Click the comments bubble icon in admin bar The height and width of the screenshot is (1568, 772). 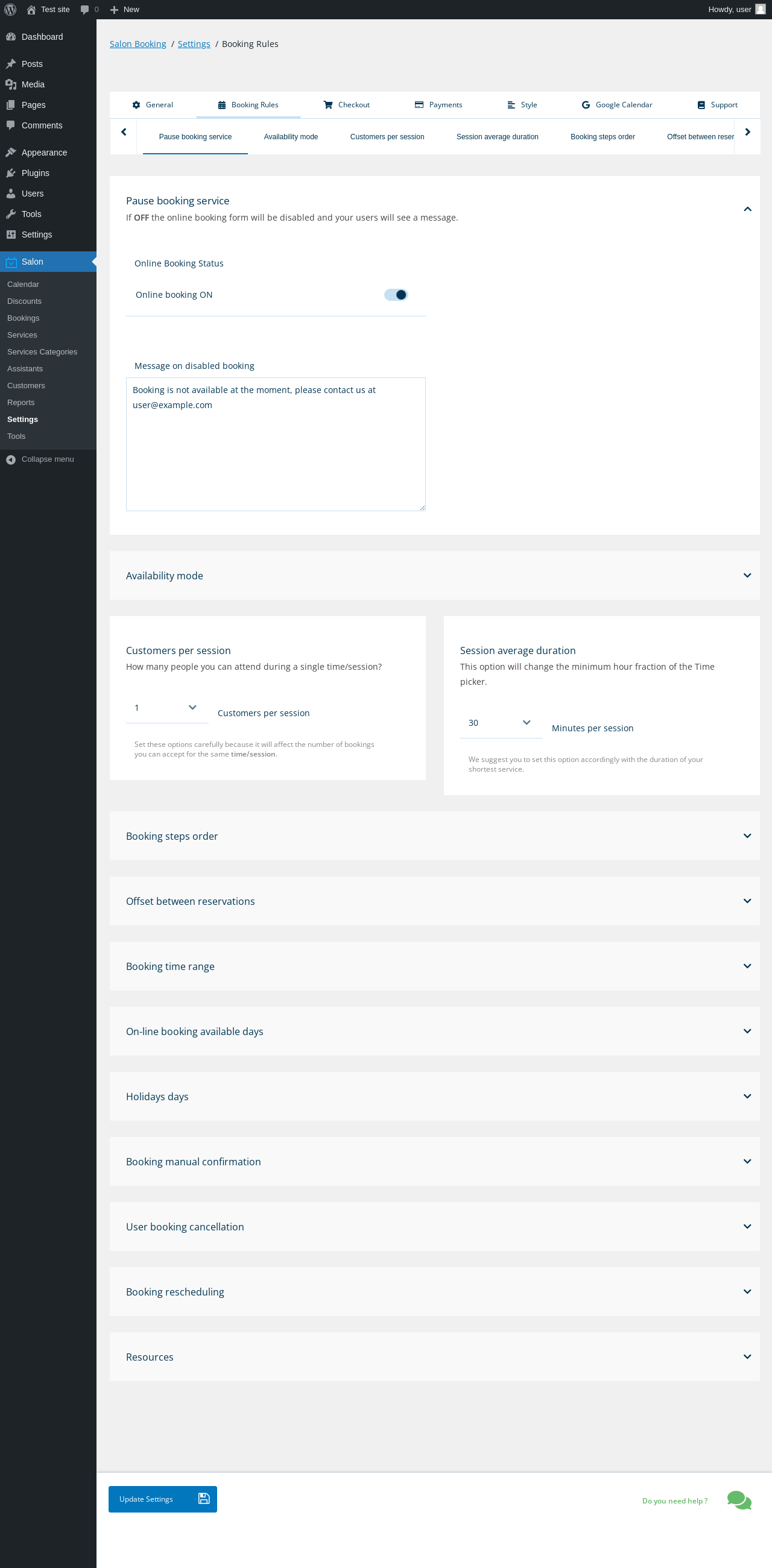coord(84,10)
